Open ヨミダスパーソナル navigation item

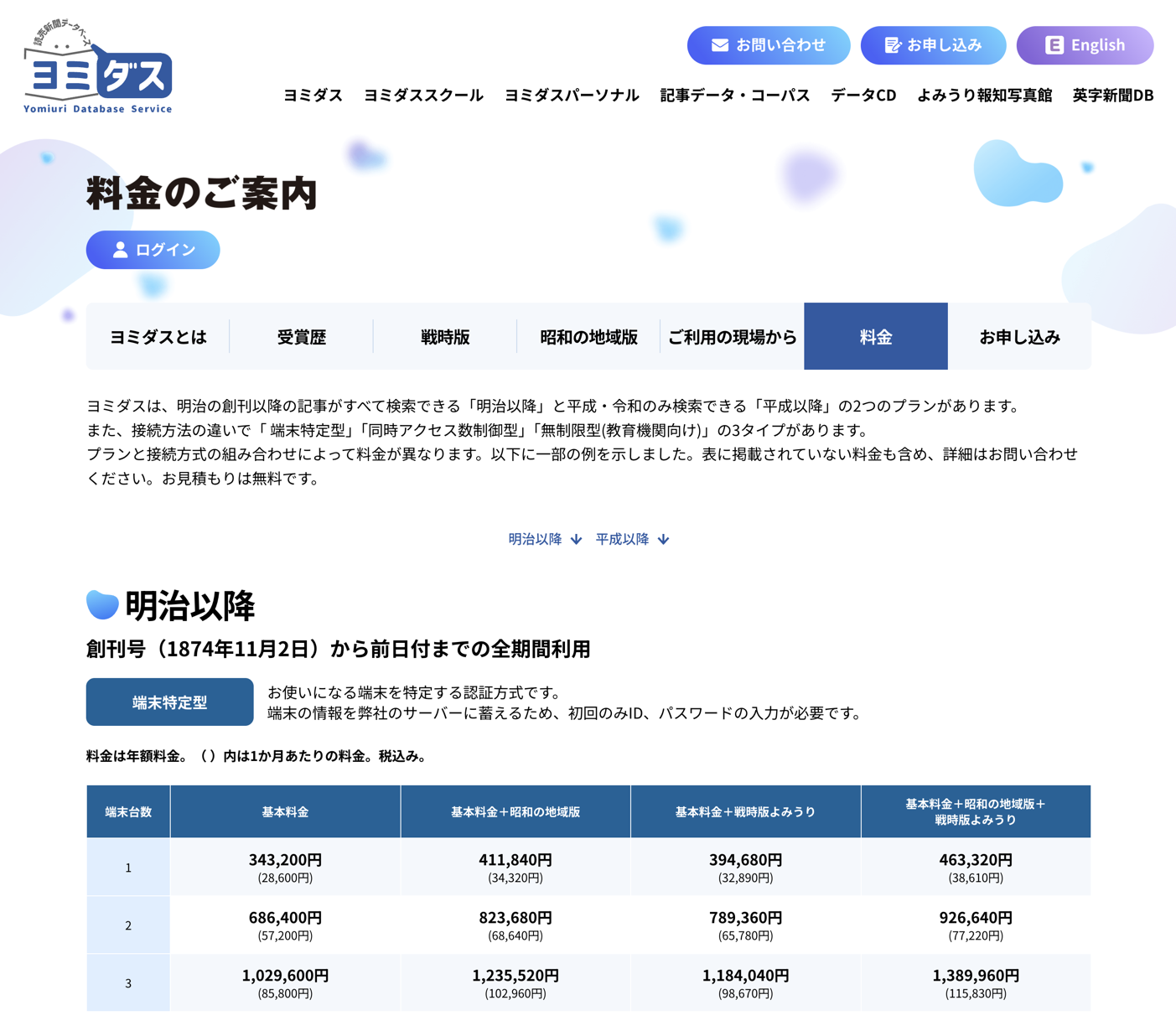572,95
